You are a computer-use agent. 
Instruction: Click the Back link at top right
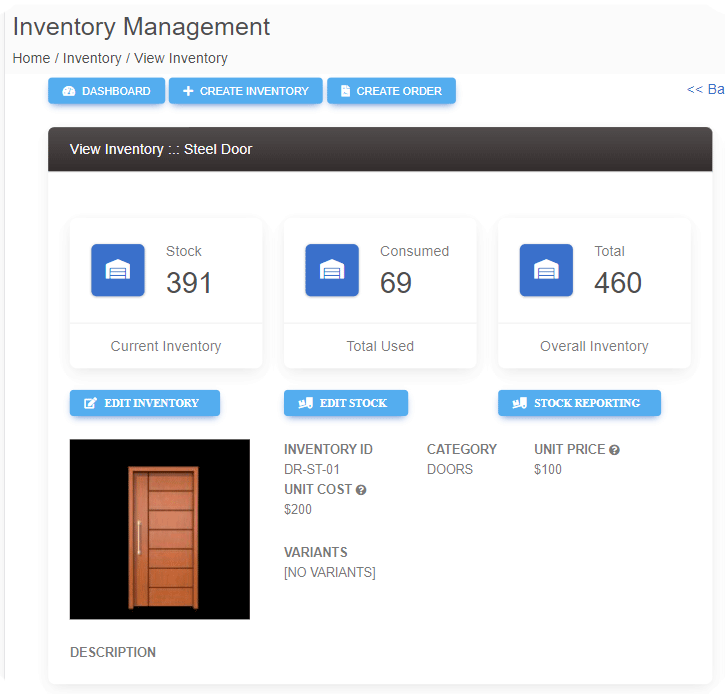click(706, 89)
